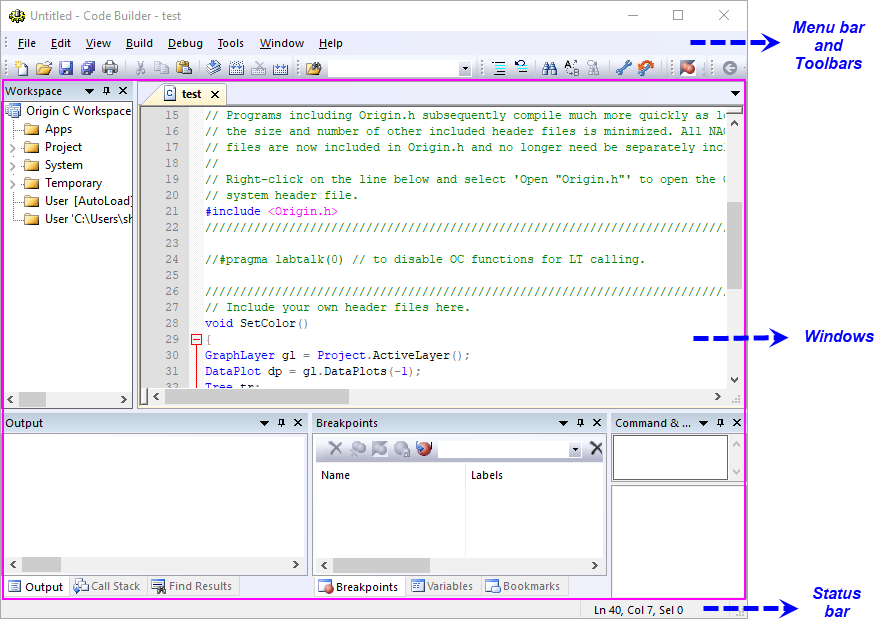
Task: Click the Print toolbar icon
Action: [110, 68]
